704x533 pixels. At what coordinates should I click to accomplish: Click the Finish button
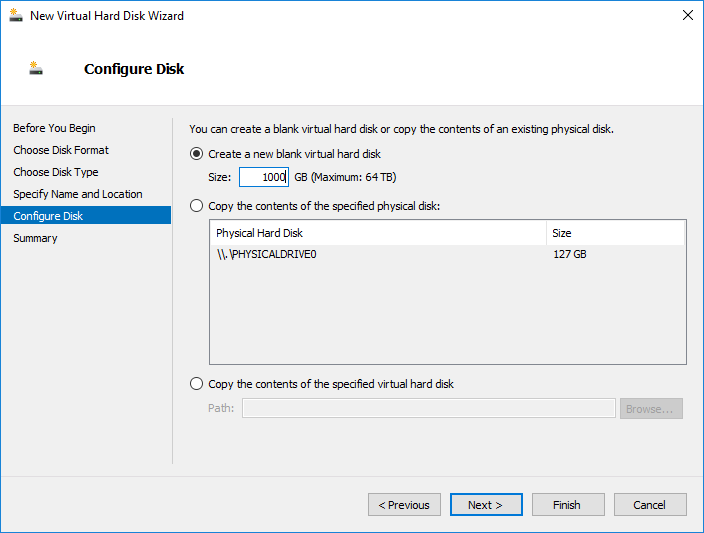tap(568, 505)
